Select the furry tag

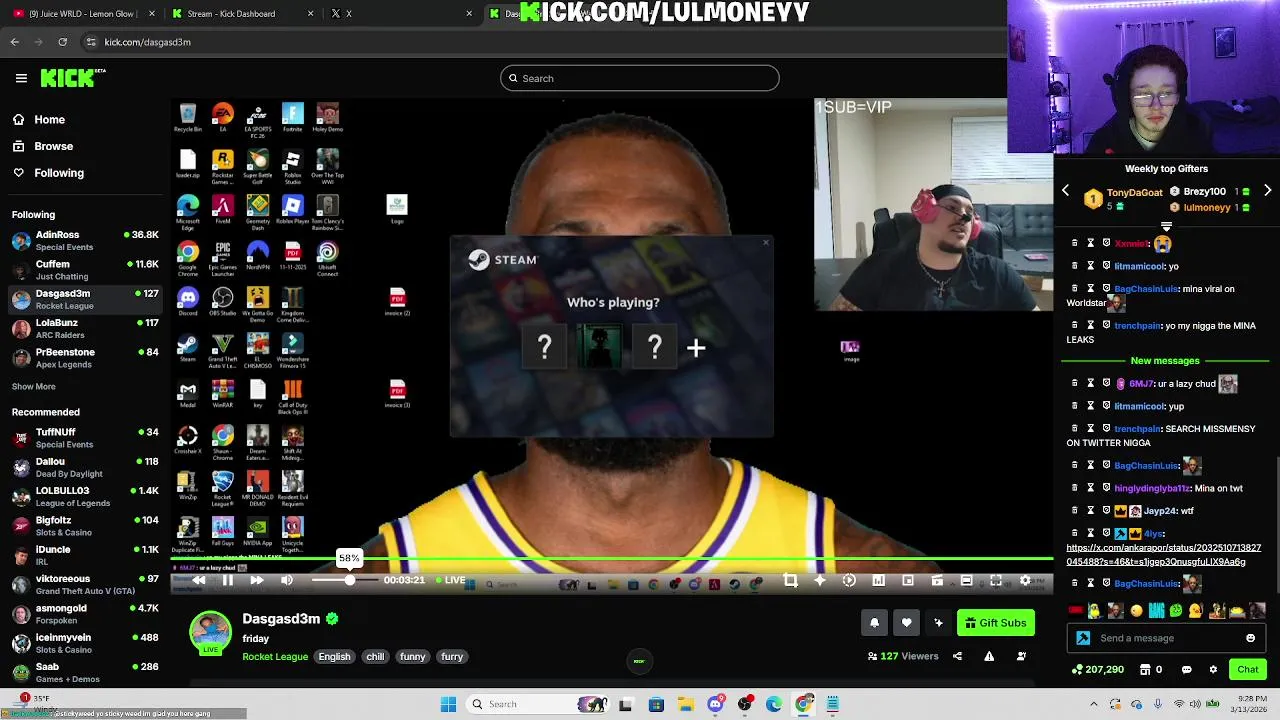pos(452,657)
